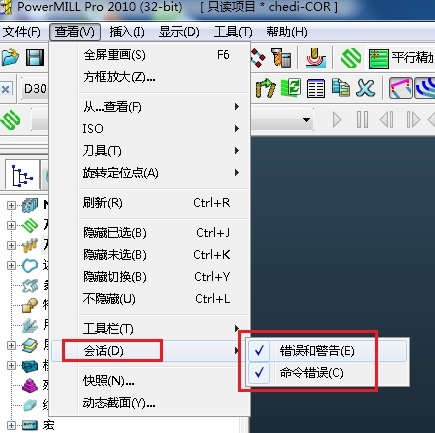Viewport: 435px width, 433px height.
Task: Expand the tools tree node
Action: [x=11, y=245]
